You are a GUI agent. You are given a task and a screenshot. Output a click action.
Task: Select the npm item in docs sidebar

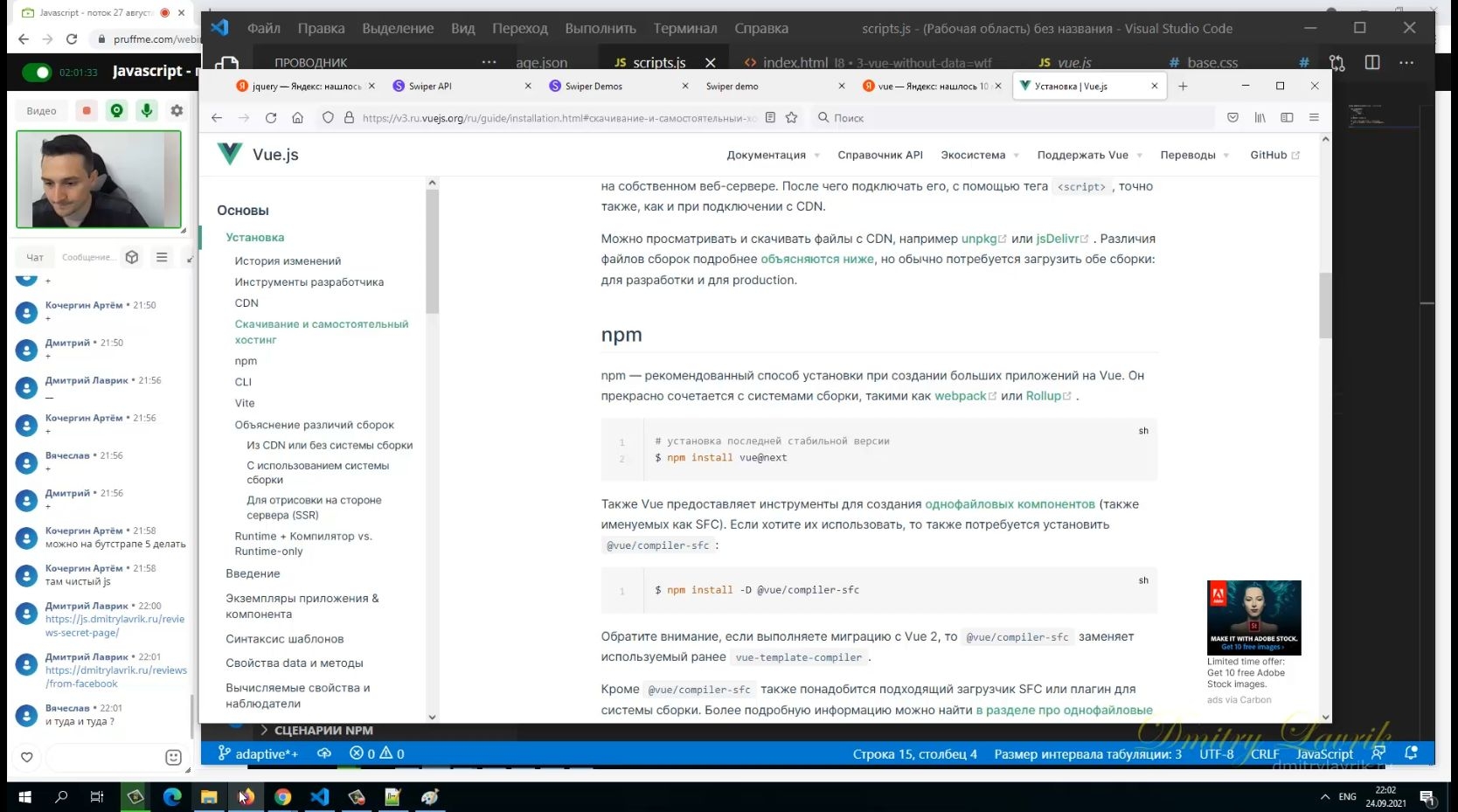246,361
